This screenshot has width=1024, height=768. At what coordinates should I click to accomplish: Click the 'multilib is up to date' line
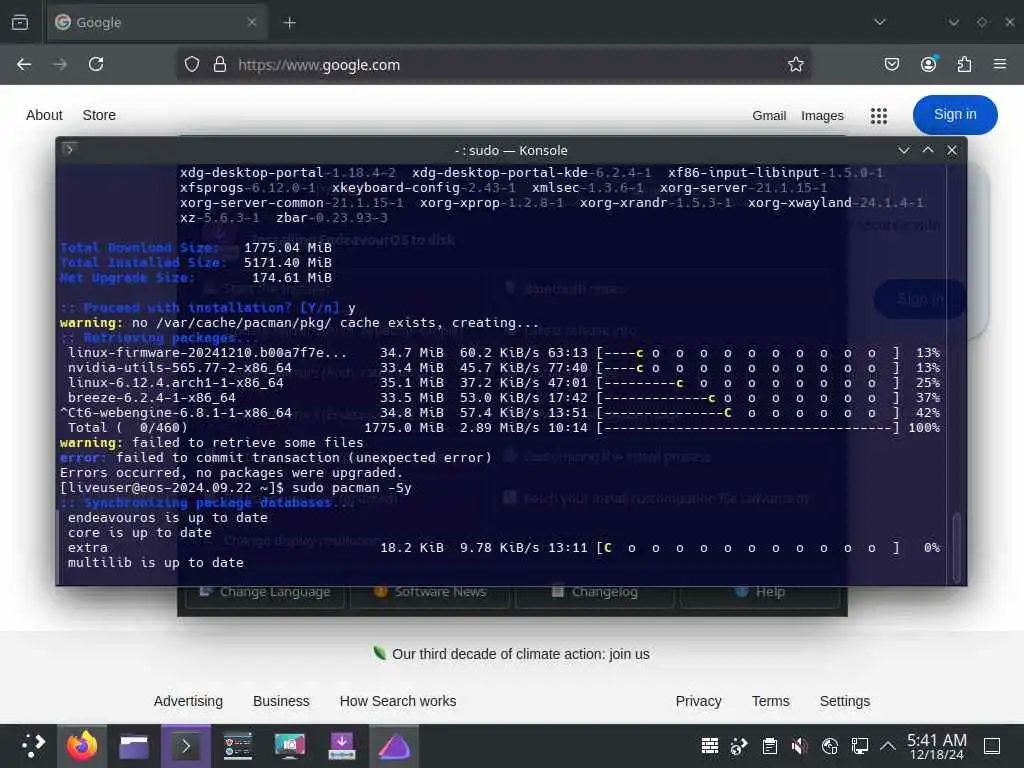(155, 562)
